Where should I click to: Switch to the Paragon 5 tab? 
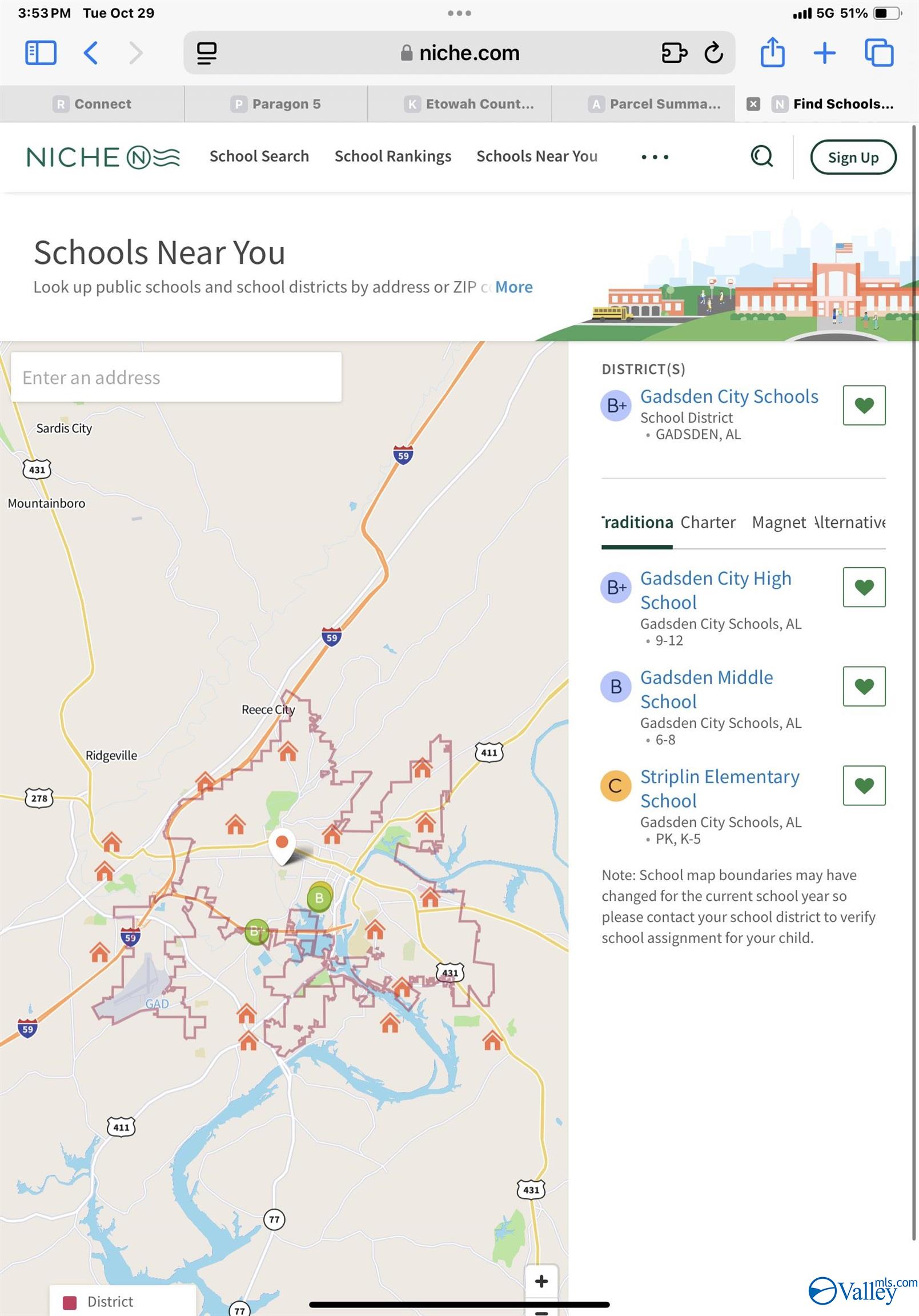276,104
